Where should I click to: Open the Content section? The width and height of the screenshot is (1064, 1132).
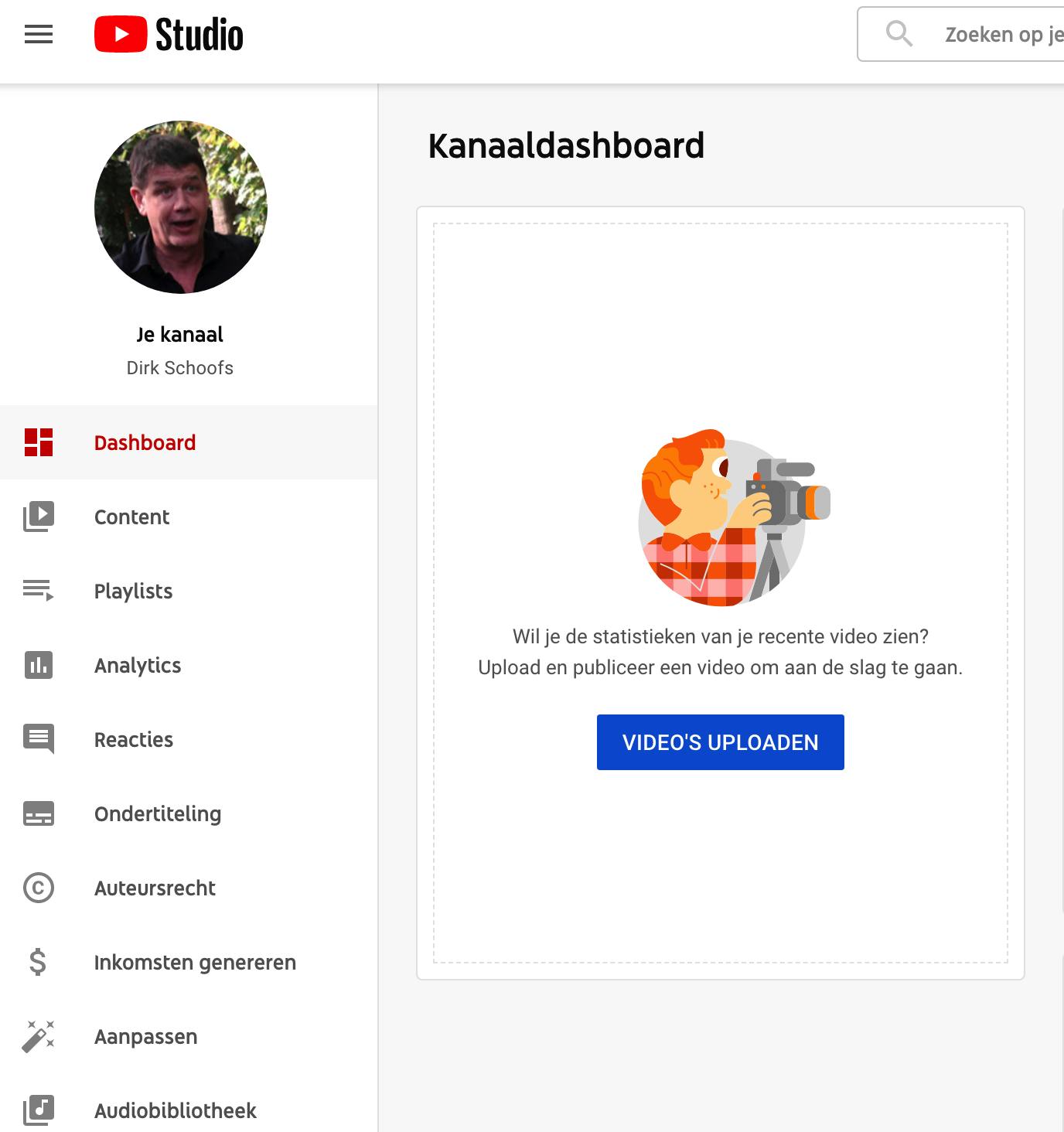tap(189, 517)
